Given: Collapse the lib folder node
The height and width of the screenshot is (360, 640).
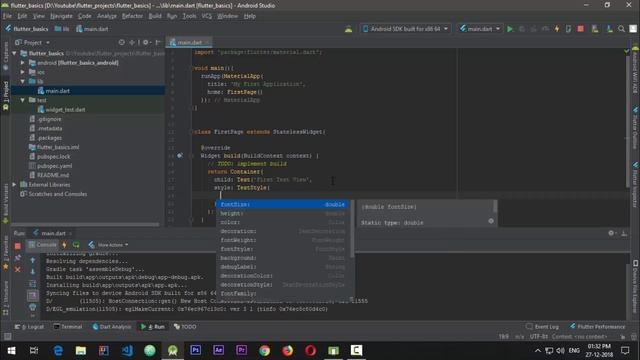Looking at the screenshot, I should 23,82.
